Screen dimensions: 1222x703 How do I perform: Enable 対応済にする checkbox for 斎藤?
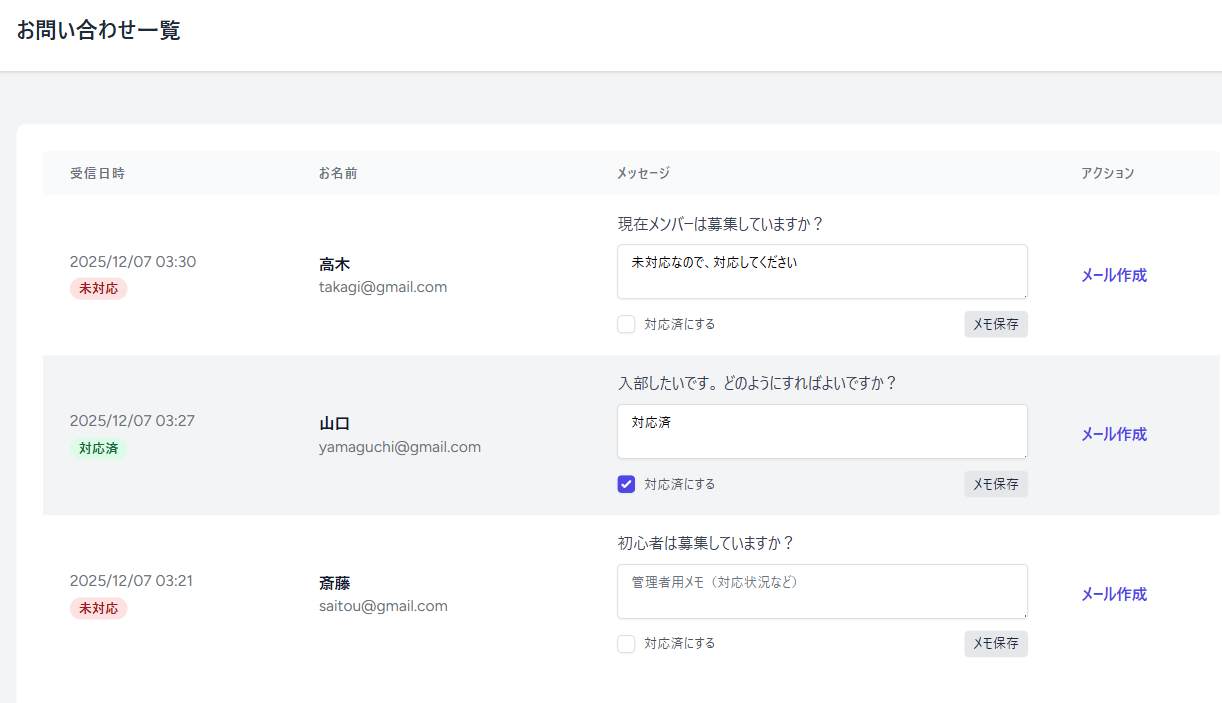[x=626, y=644]
